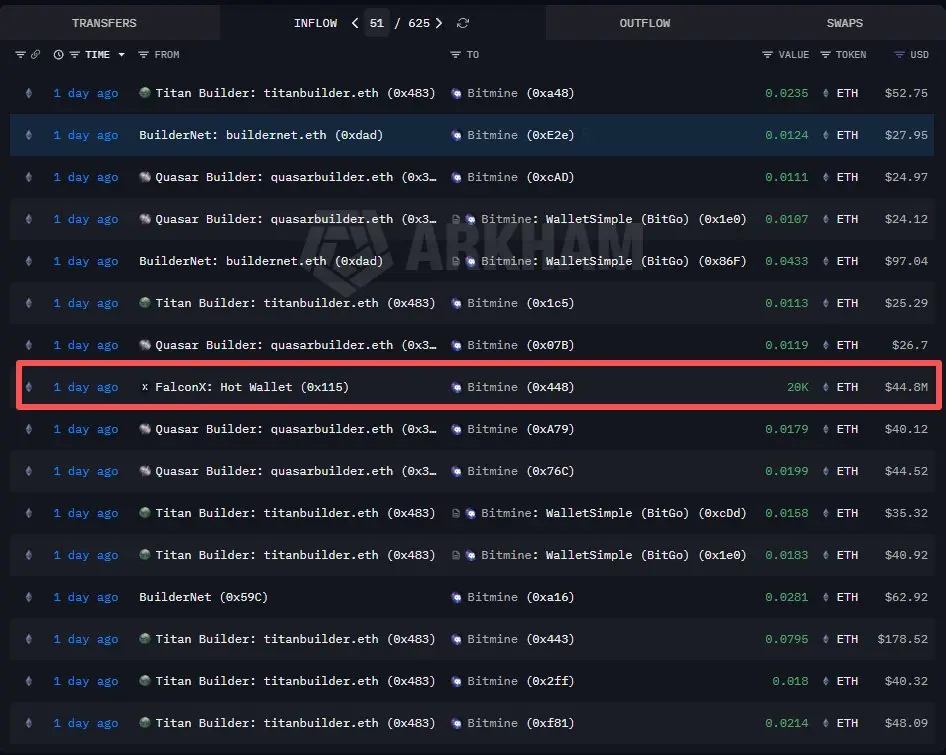946x755 pixels.
Task: Edit the page number field showing 51
Action: (376, 23)
